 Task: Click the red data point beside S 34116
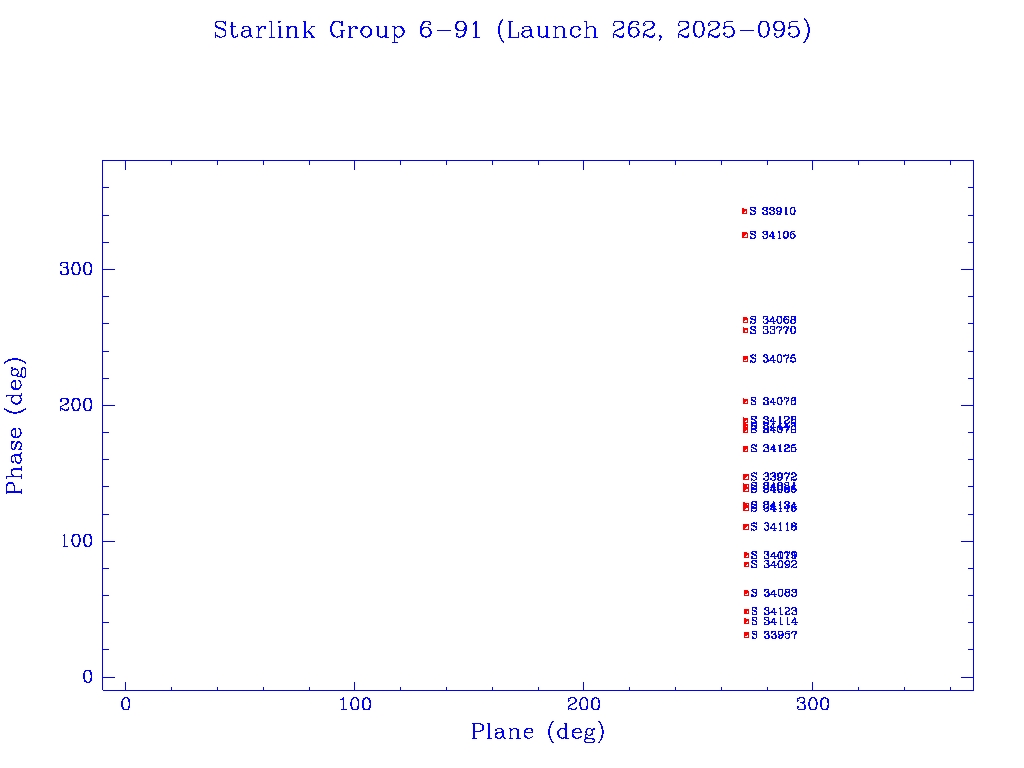[x=746, y=527]
